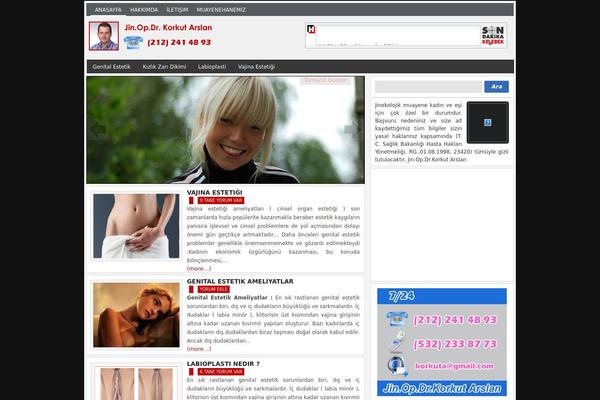Open the LABİOPLASTİ NEDİR ? heading
Viewport: 600px width, 400px height.
tap(223, 364)
